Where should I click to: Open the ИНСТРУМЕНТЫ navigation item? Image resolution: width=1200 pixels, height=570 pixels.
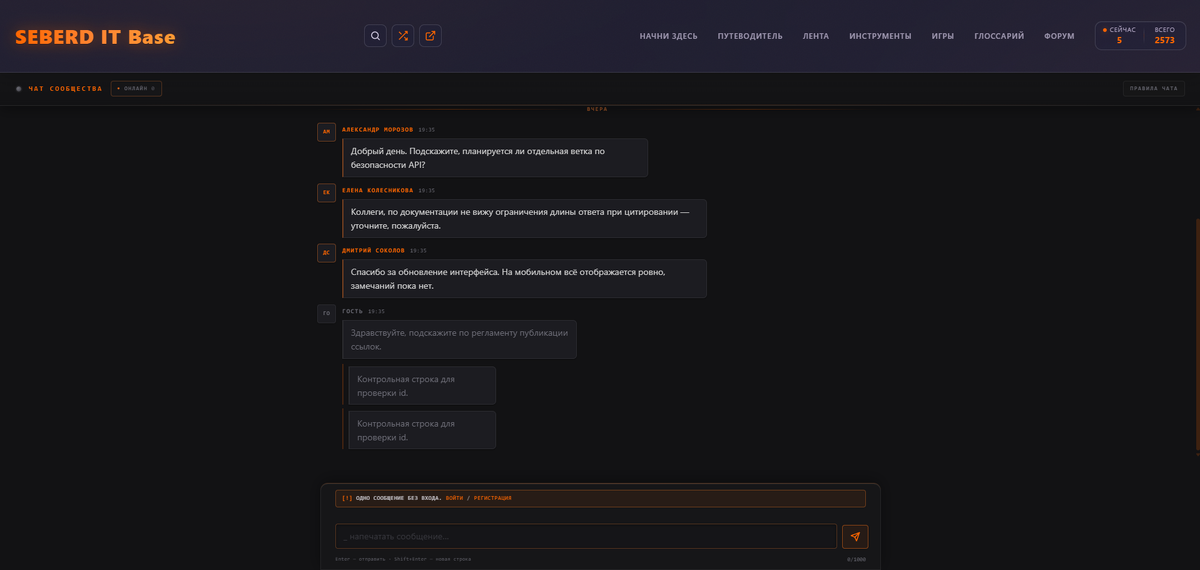point(880,36)
